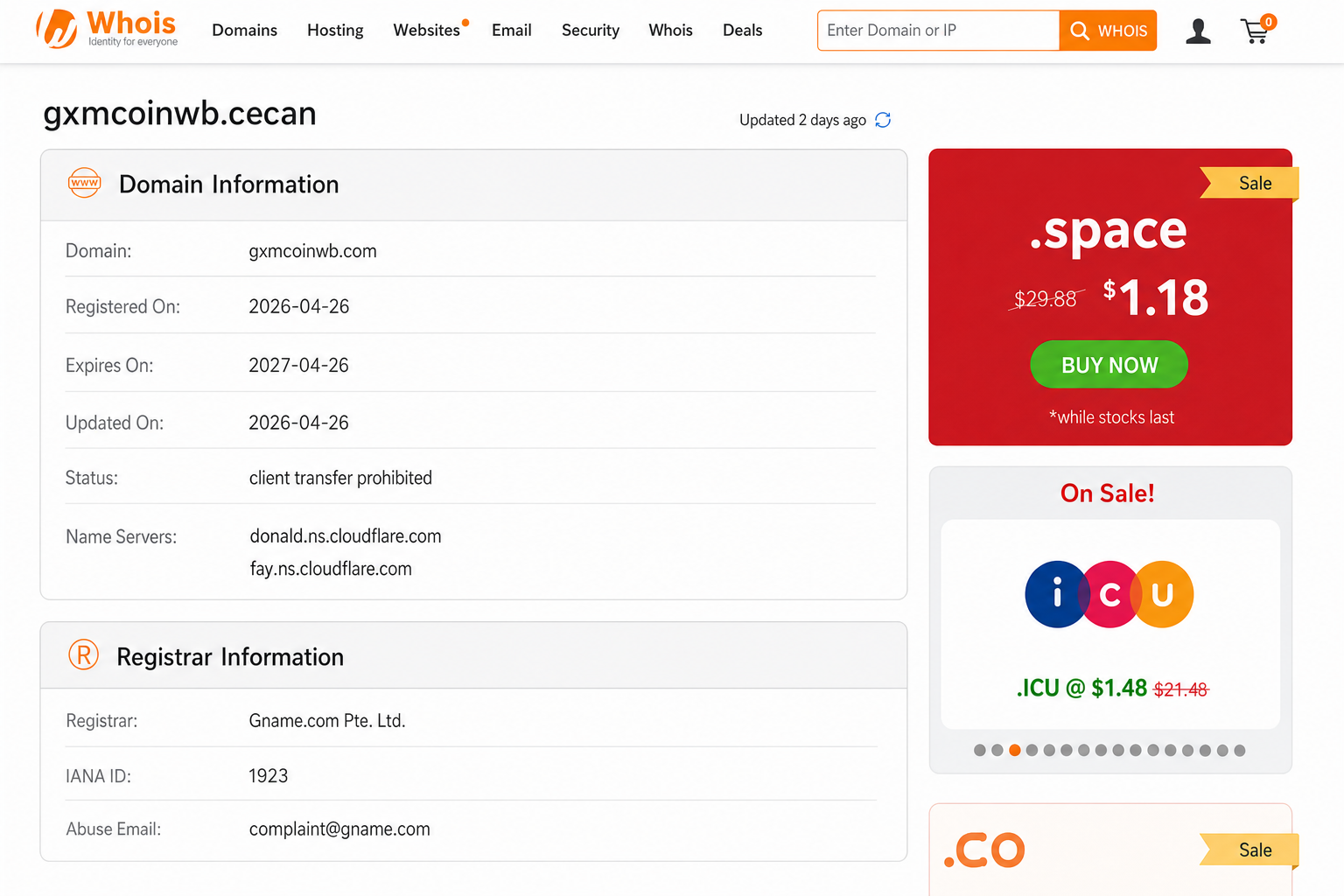
Task: Click the .space domain sale heading
Action: pyautogui.click(x=1109, y=230)
